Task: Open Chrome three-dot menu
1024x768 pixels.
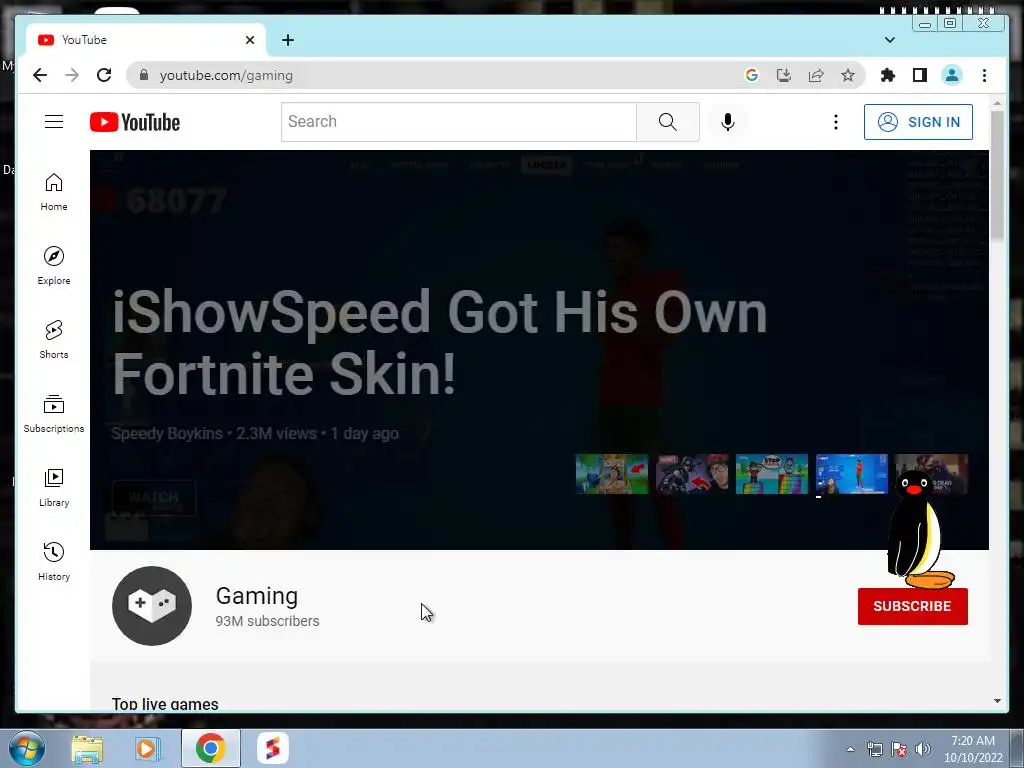Action: click(x=984, y=75)
